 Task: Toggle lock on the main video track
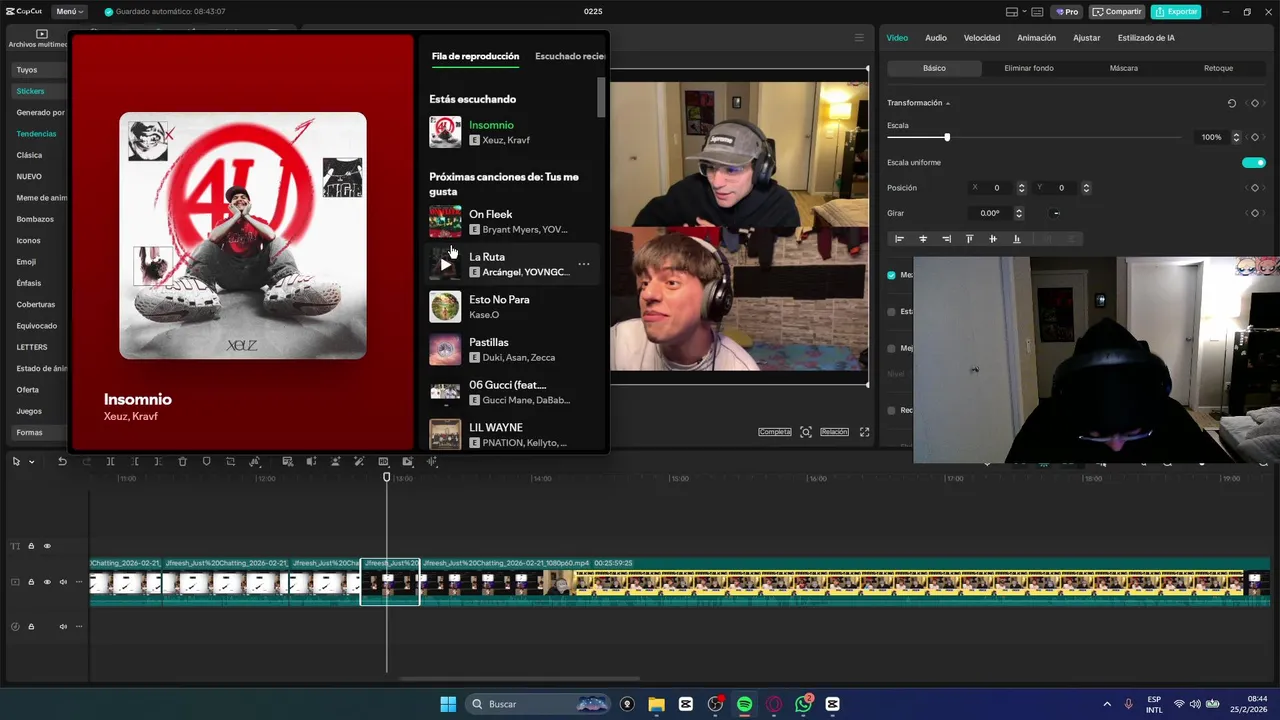point(31,582)
